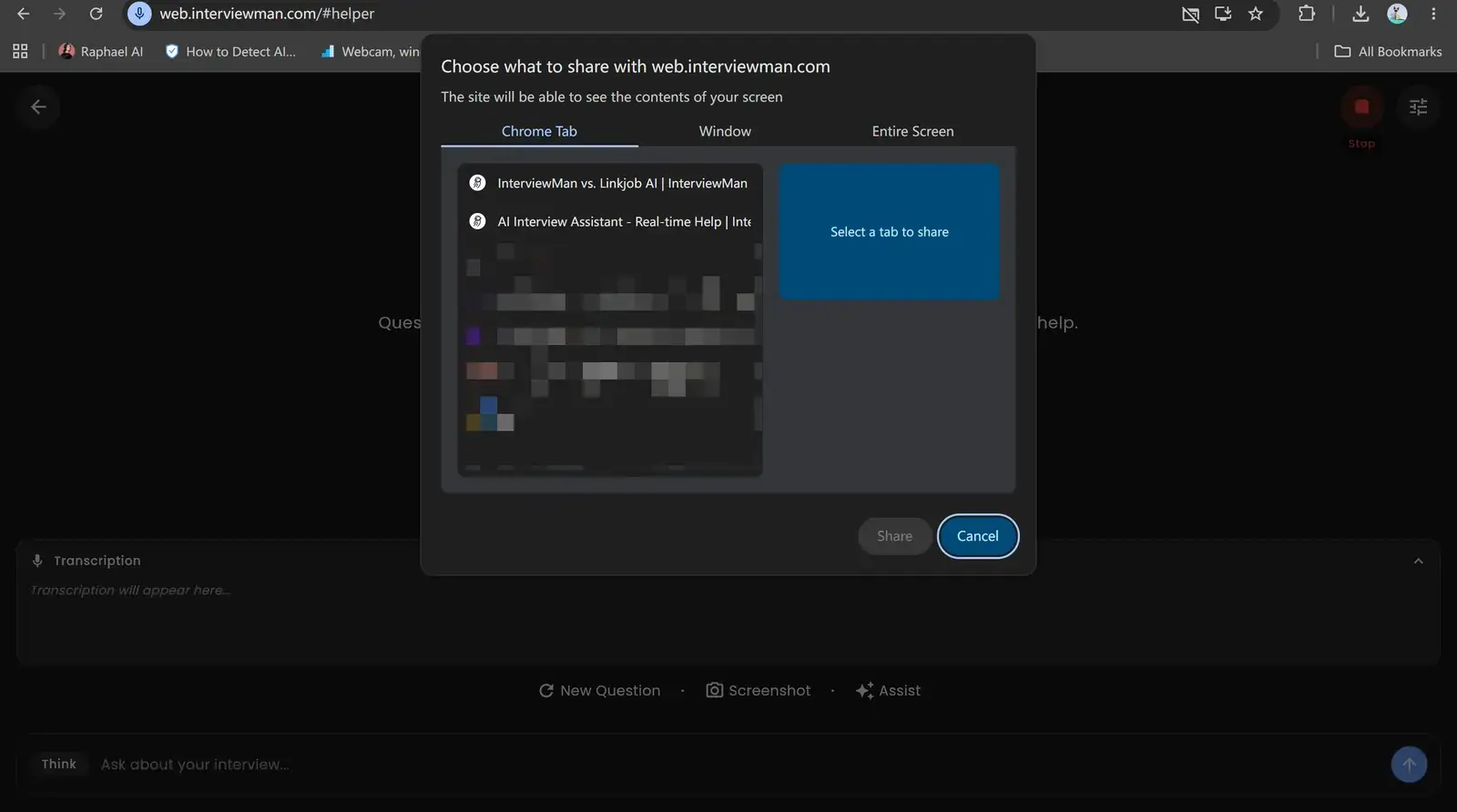Open the Webcam bookmark
This screenshot has width=1457, height=812.
(x=370, y=52)
